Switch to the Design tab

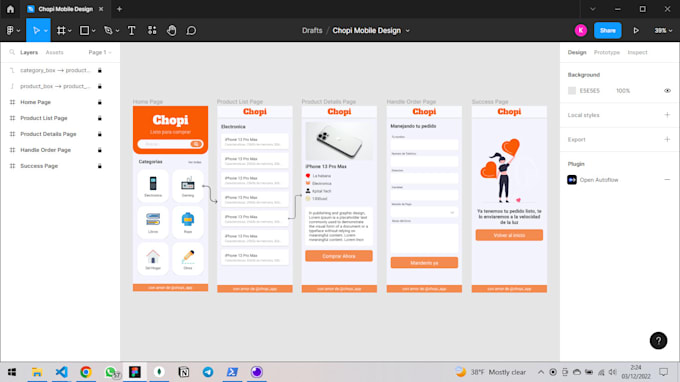coord(577,52)
